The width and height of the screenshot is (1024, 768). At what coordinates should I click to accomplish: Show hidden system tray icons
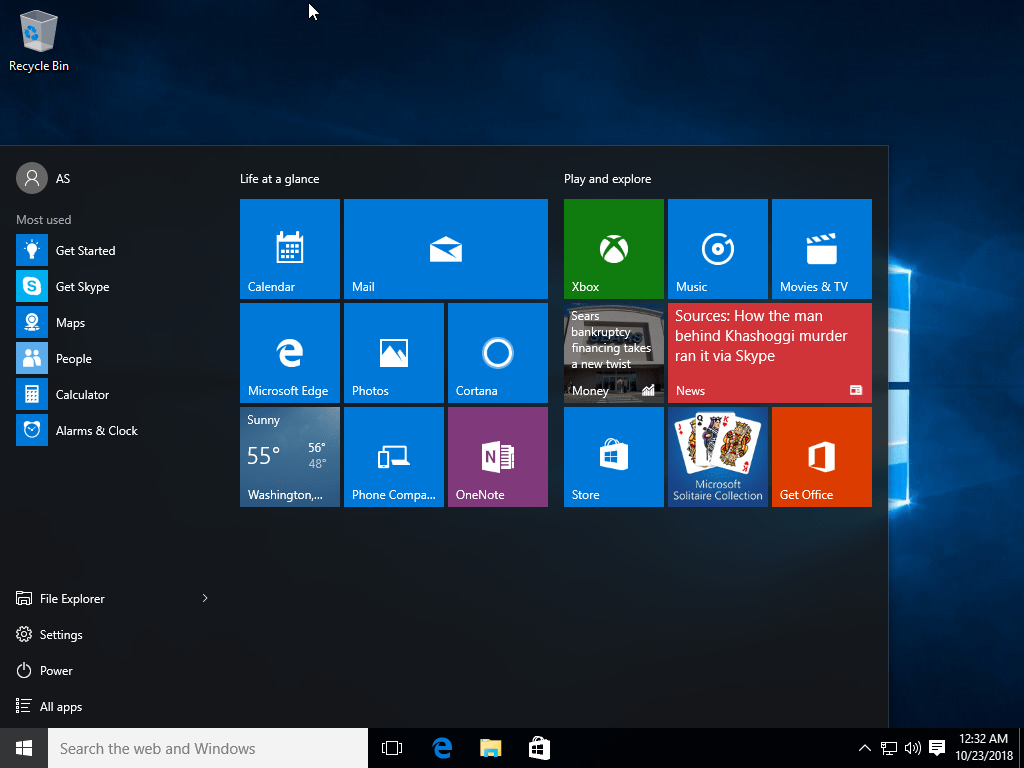864,748
